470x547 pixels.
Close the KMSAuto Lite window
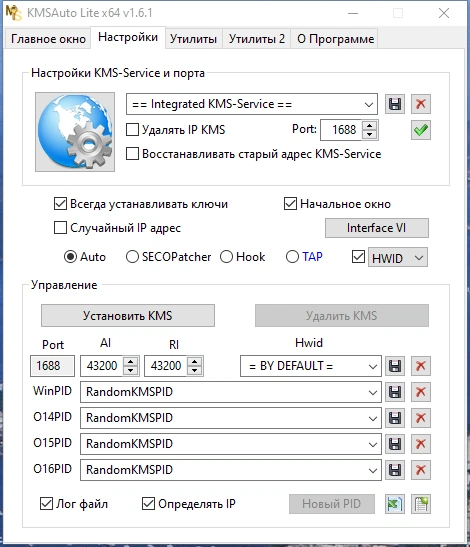[444, 13]
